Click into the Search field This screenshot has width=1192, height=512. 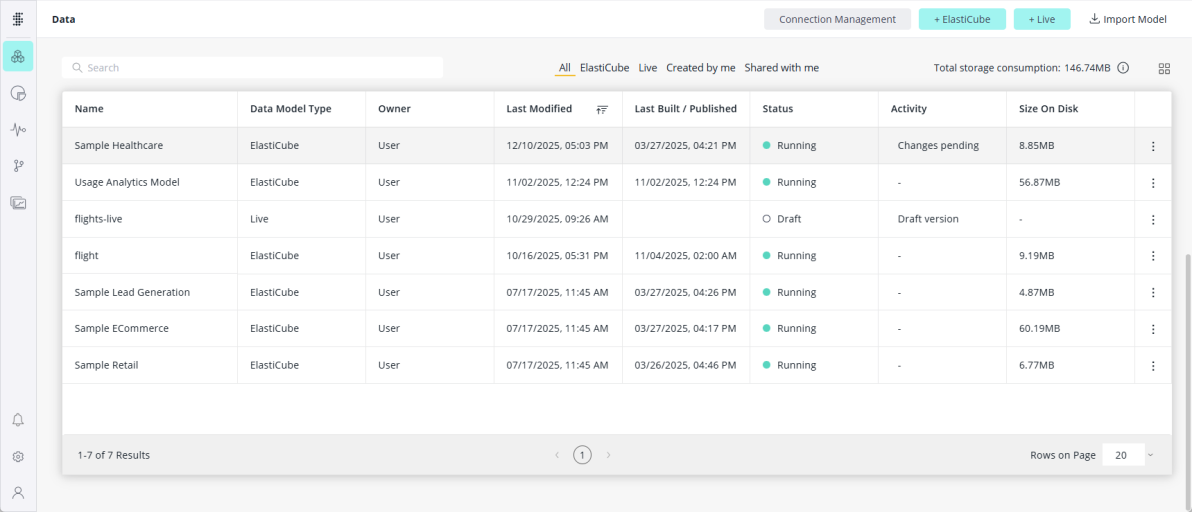pyautogui.click(x=252, y=68)
